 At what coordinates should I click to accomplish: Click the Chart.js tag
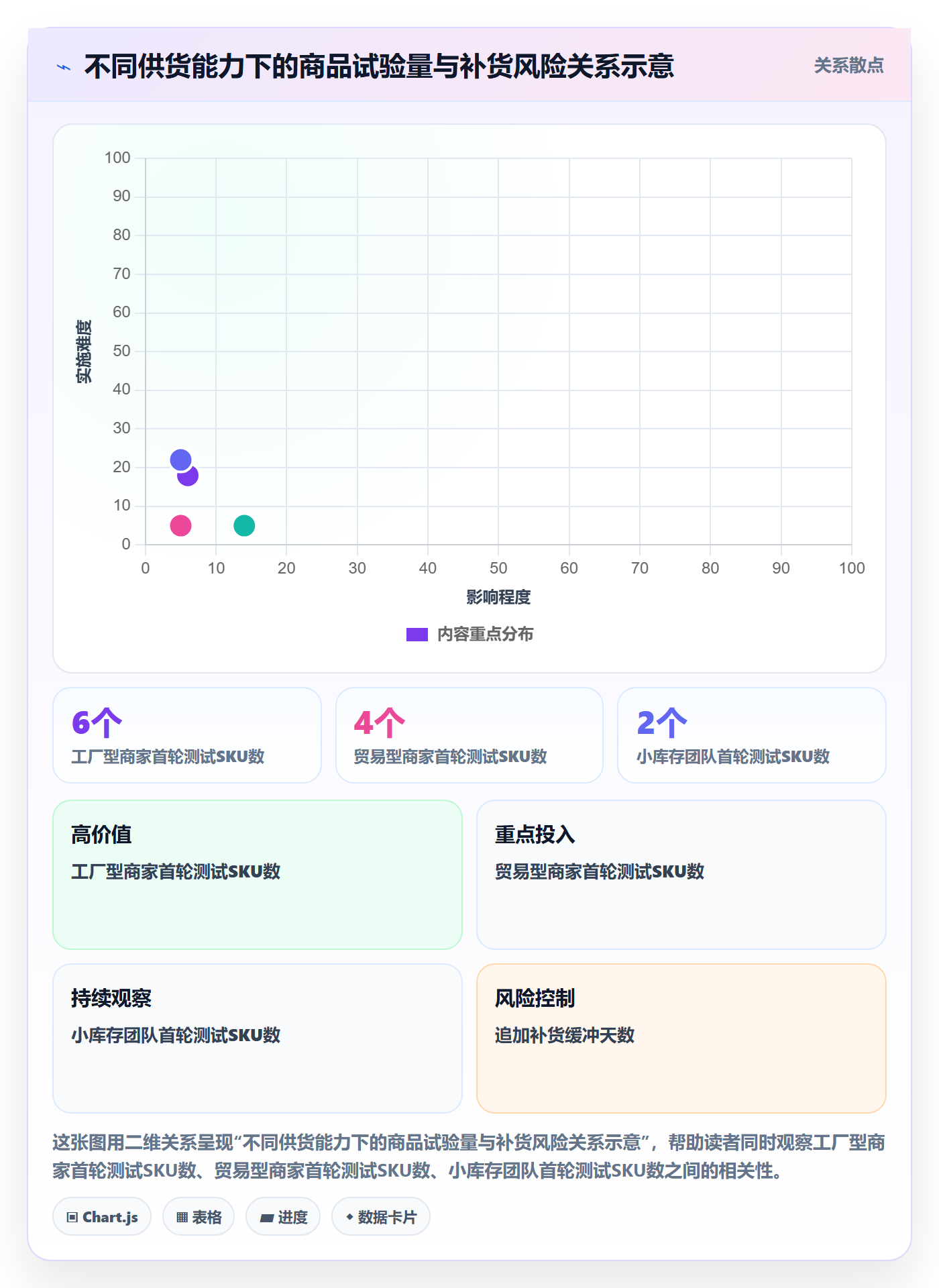point(102,1217)
